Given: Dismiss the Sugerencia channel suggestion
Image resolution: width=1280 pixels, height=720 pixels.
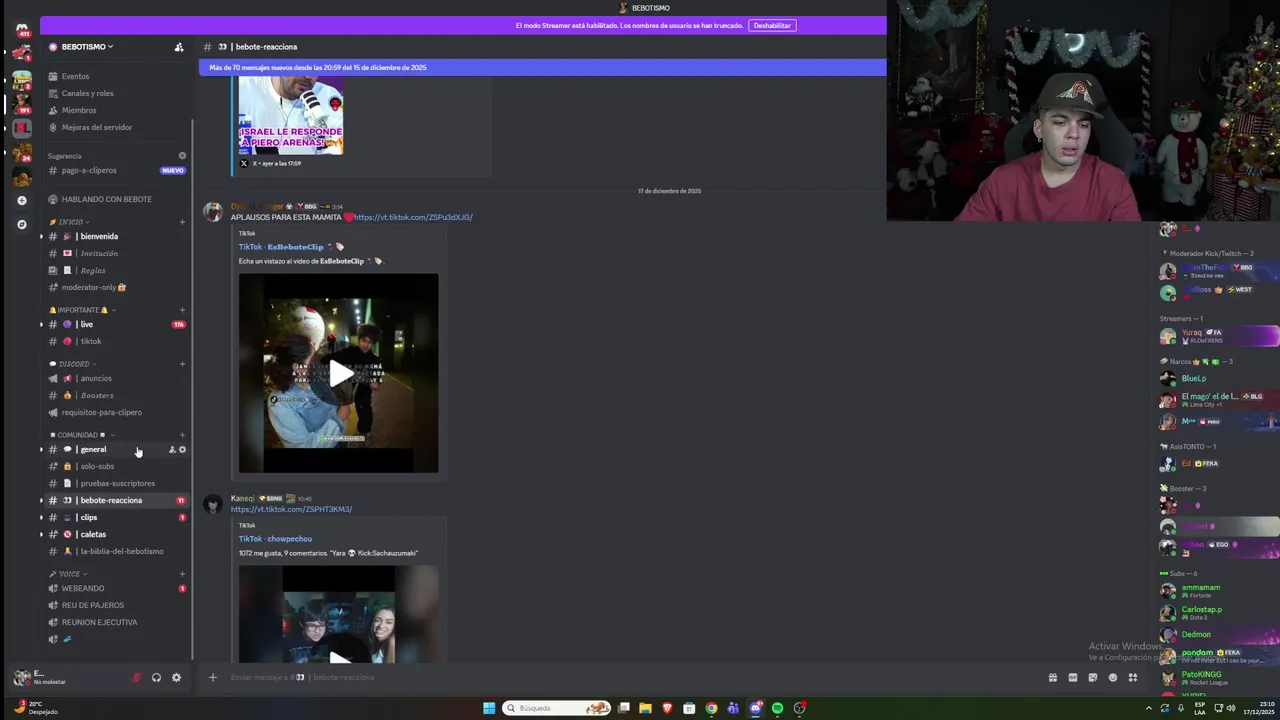Looking at the screenshot, I should tap(182, 156).
